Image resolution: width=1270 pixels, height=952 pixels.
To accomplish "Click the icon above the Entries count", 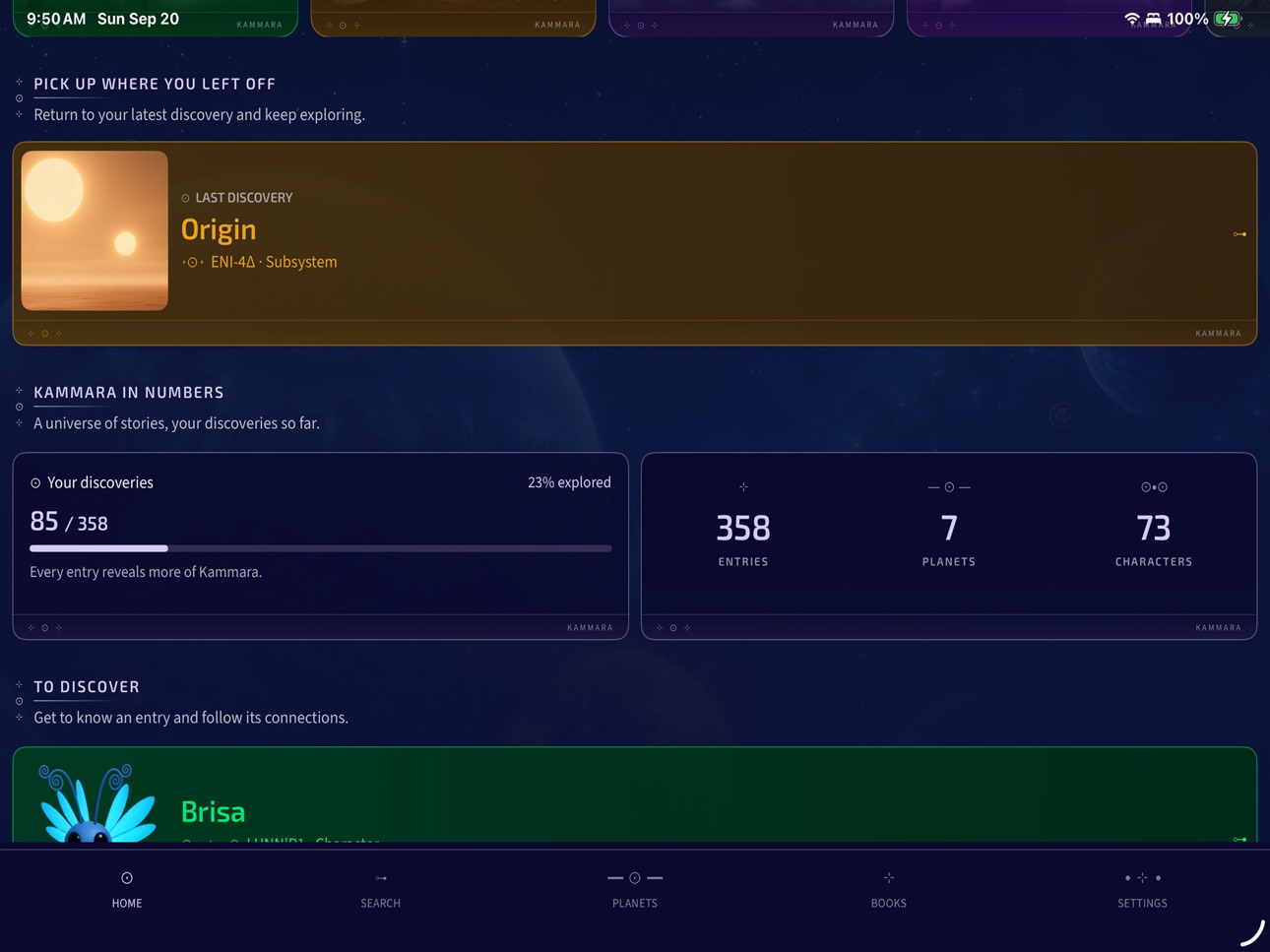I will point(743,486).
